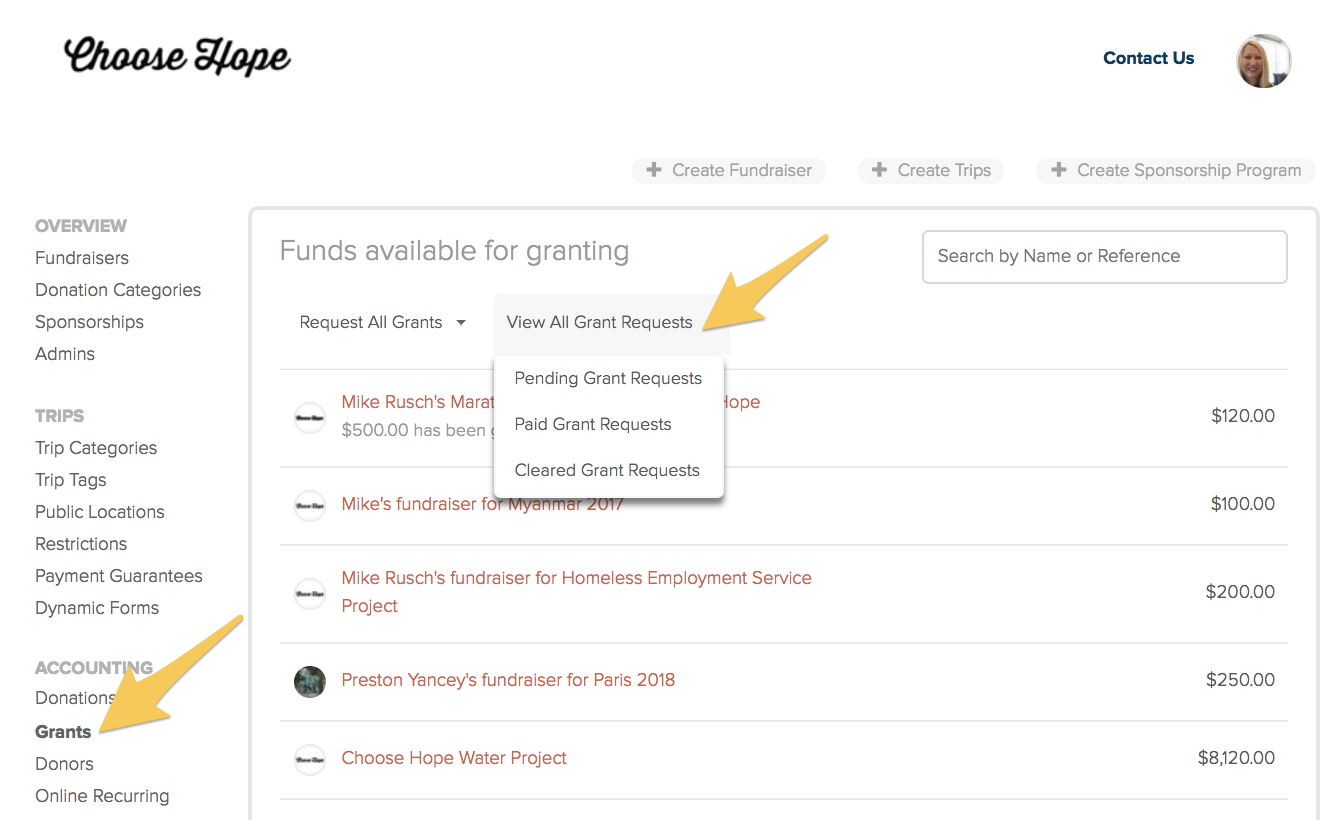The width and height of the screenshot is (1340, 820).
Task: Go to Online Recurring
Action: point(102,796)
